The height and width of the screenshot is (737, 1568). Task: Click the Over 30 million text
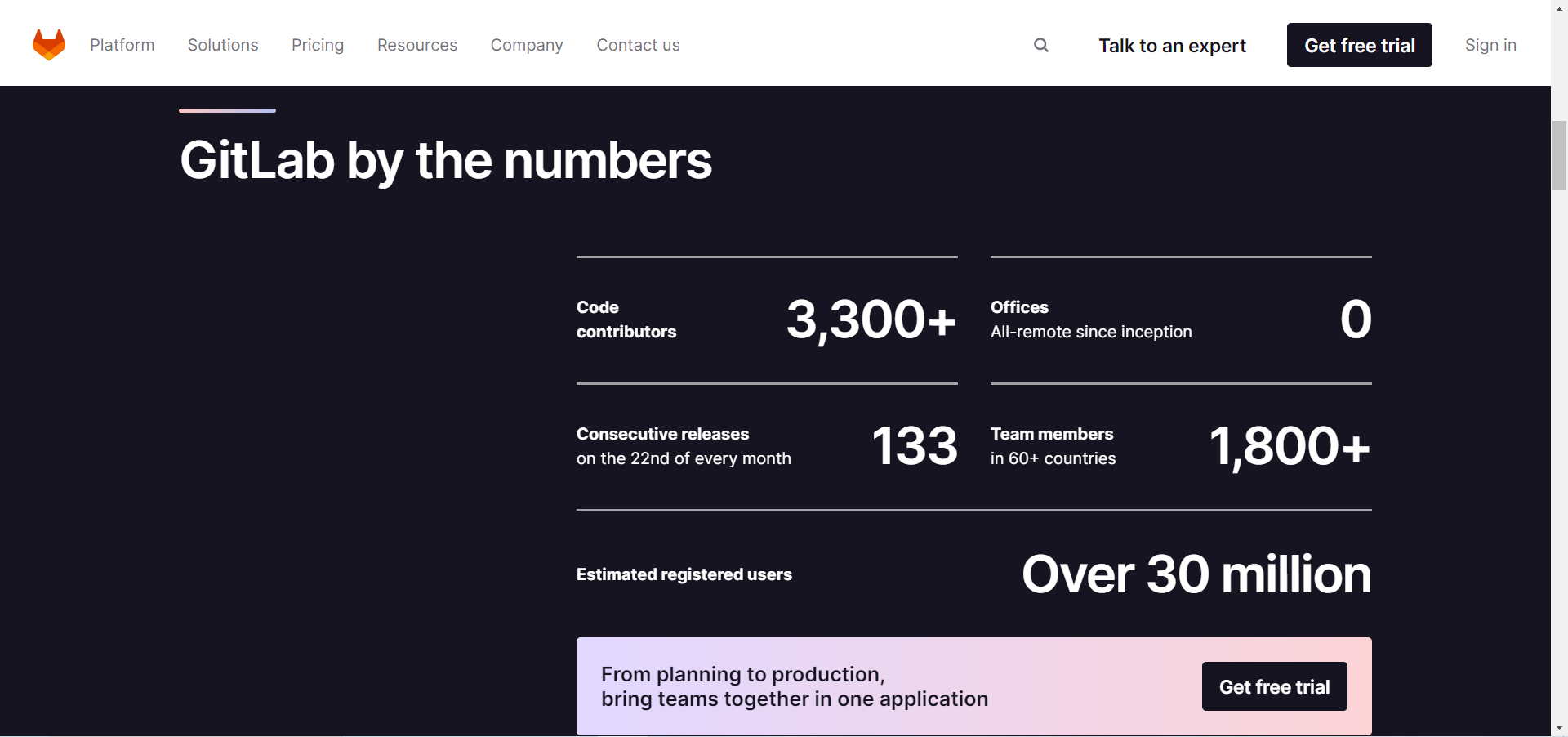(x=1196, y=574)
